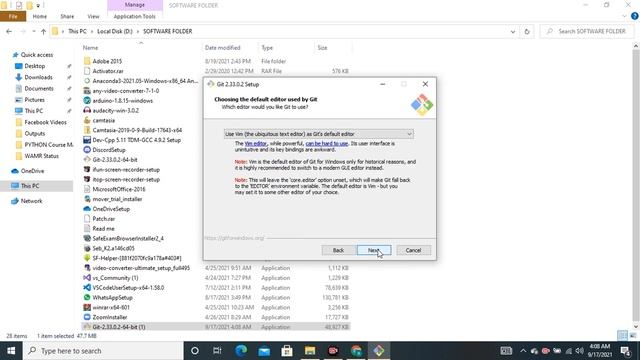Select the Anaconda3 installer icon
640x360 pixels.
[87, 81]
